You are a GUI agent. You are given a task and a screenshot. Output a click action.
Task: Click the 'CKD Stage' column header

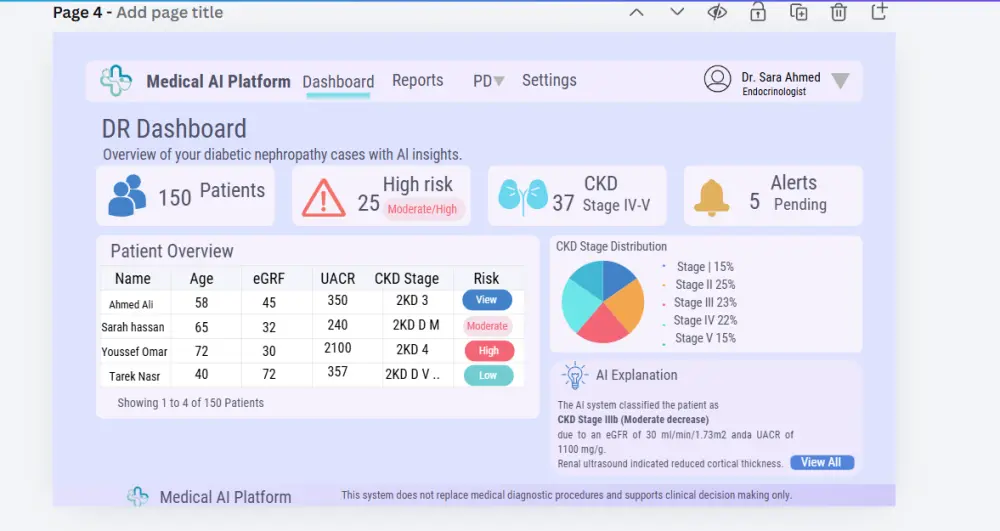[407, 279]
